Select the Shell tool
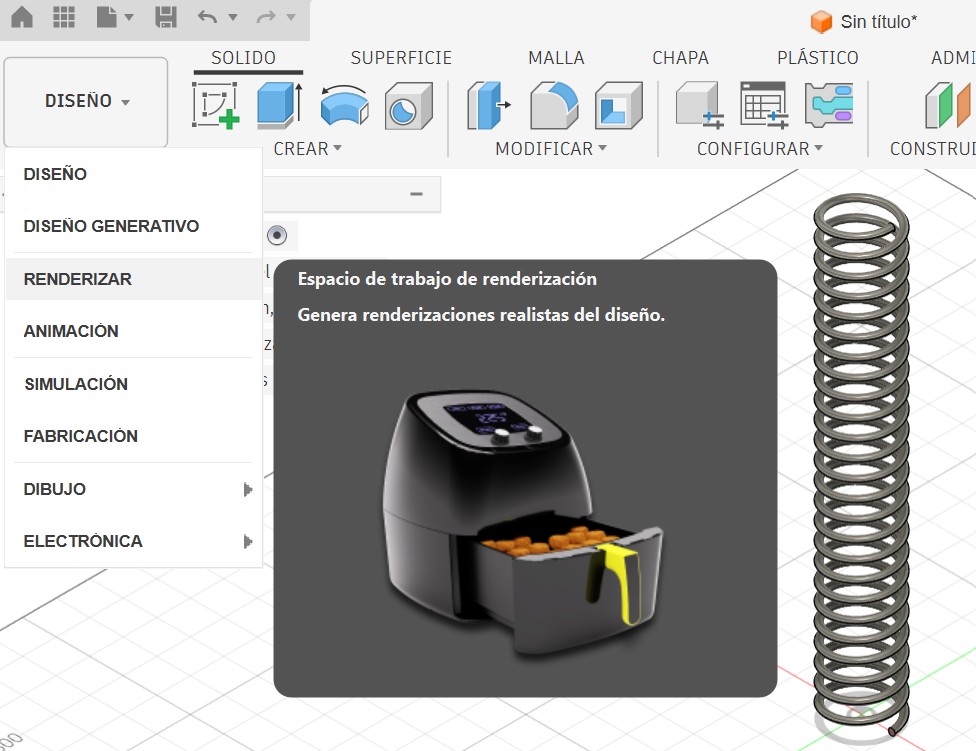The height and width of the screenshot is (751, 976). tap(619, 105)
